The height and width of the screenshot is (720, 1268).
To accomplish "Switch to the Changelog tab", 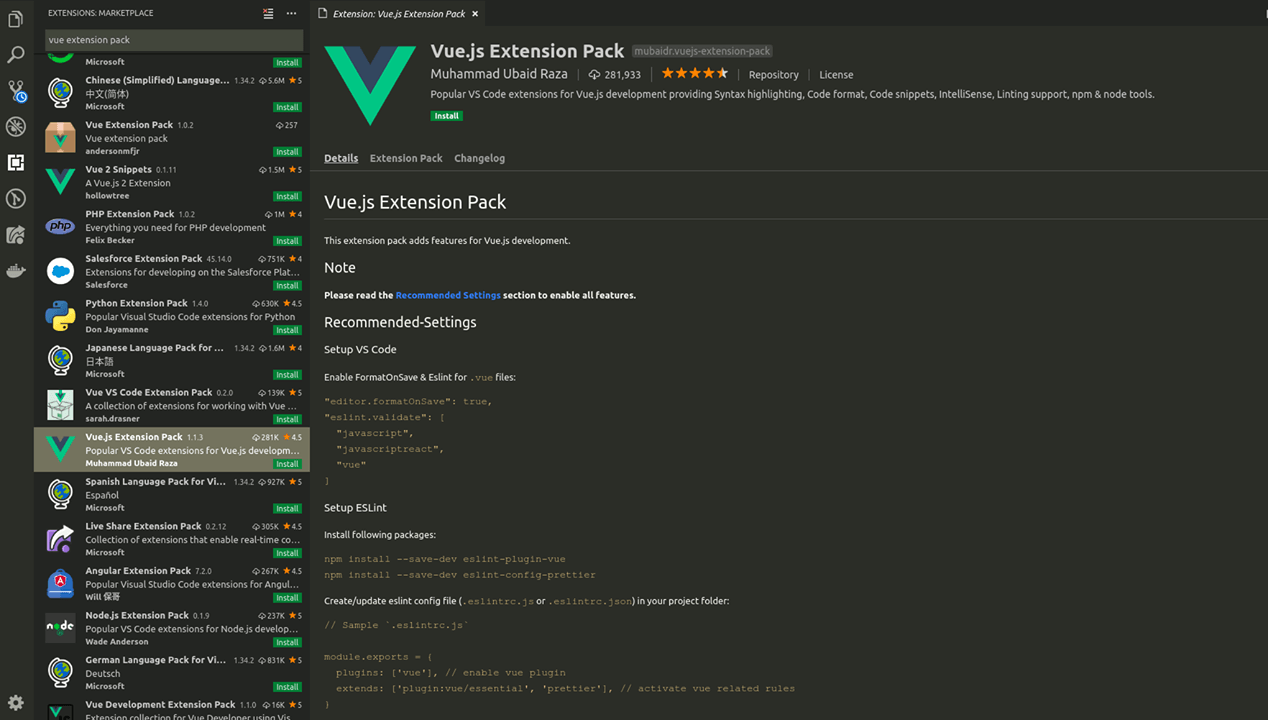I will [x=479, y=158].
